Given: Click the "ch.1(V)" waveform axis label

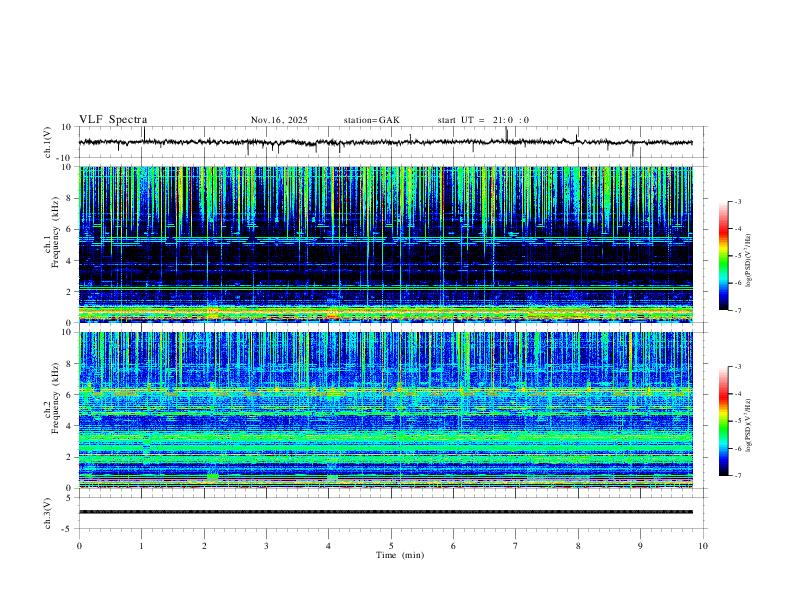Looking at the screenshot, I should [48, 142].
